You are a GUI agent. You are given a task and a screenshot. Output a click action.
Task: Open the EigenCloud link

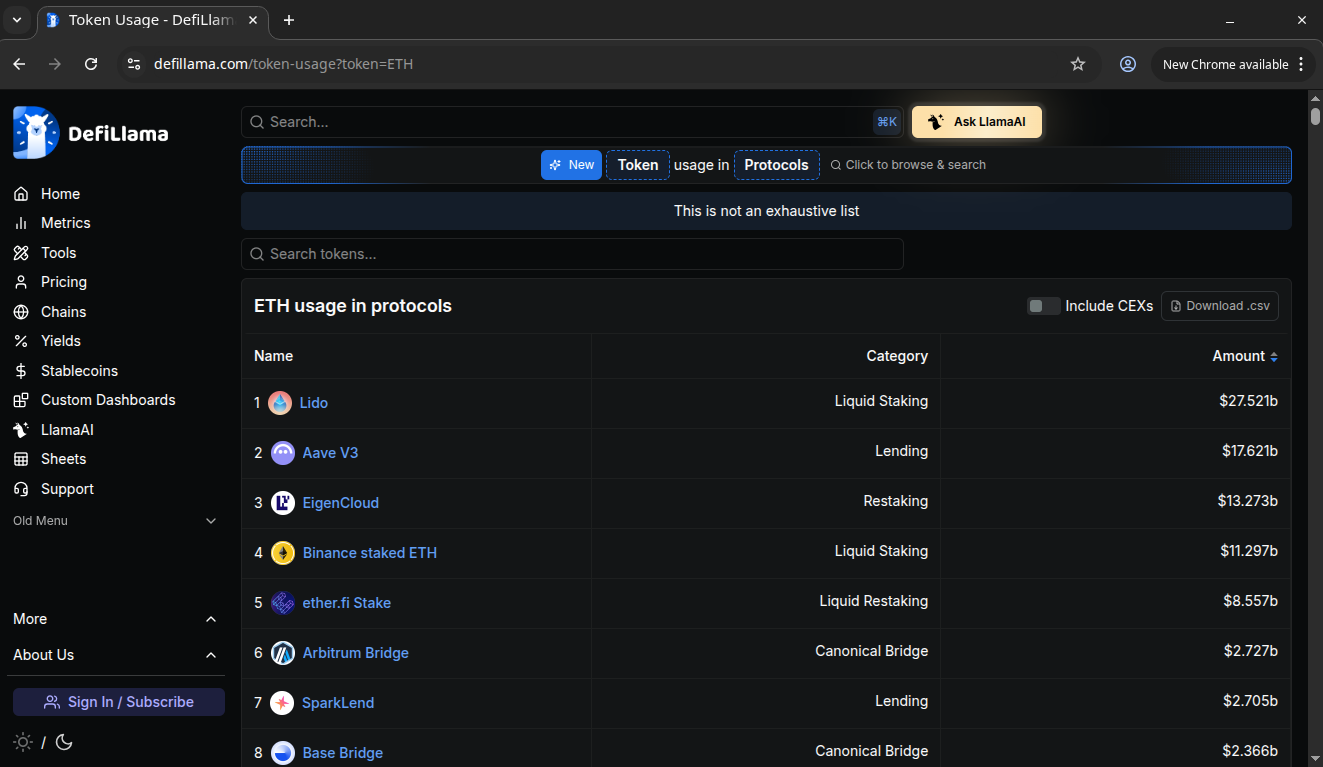point(341,503)
